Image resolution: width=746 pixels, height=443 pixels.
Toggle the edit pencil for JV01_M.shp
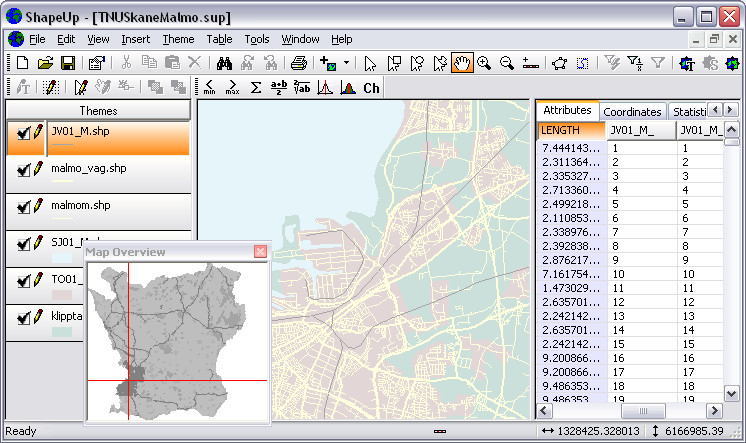click(x=38, y=131)
